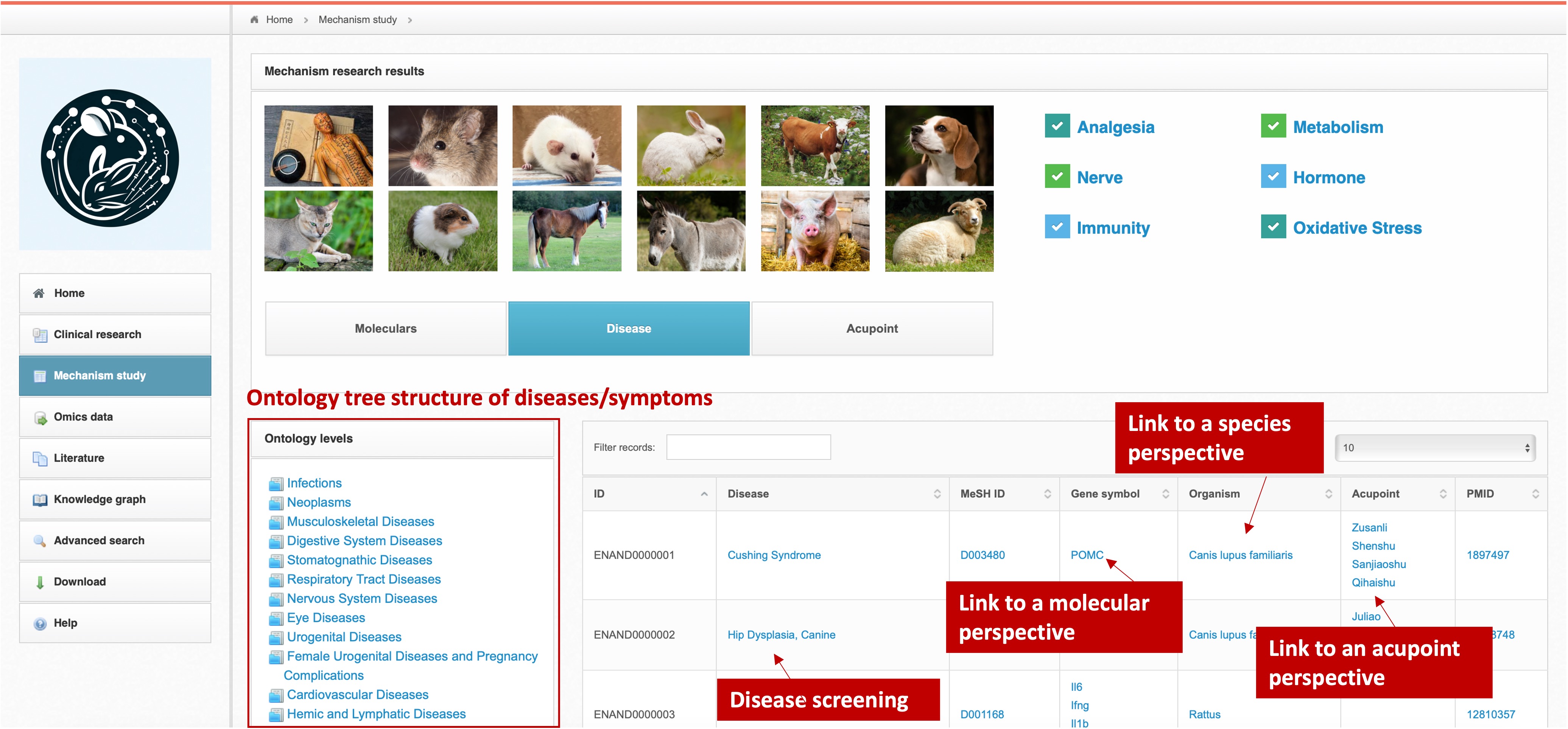Click the green Download arrow icon

(x=40, y=582)
